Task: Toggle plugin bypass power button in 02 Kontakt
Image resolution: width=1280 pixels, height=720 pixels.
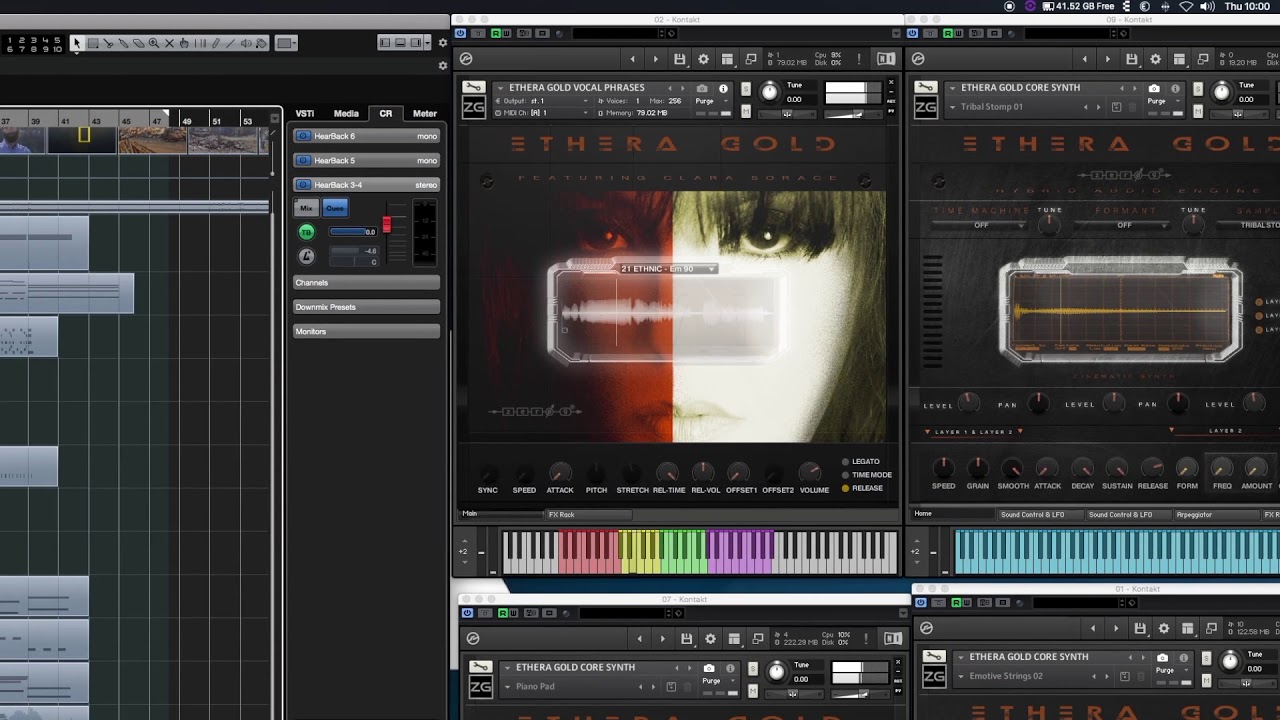Action: point(461,33)
